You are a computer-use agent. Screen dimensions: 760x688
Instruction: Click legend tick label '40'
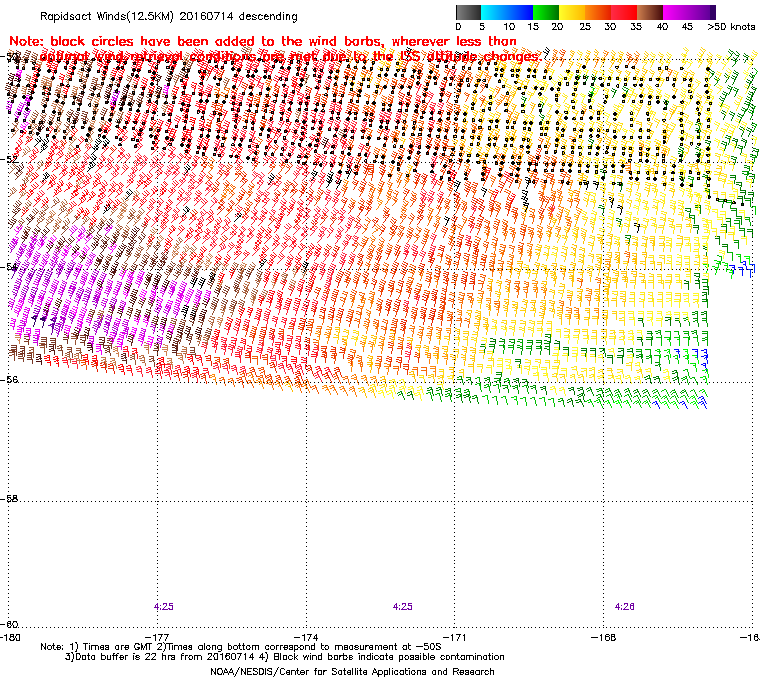click(x=663, y=27)
